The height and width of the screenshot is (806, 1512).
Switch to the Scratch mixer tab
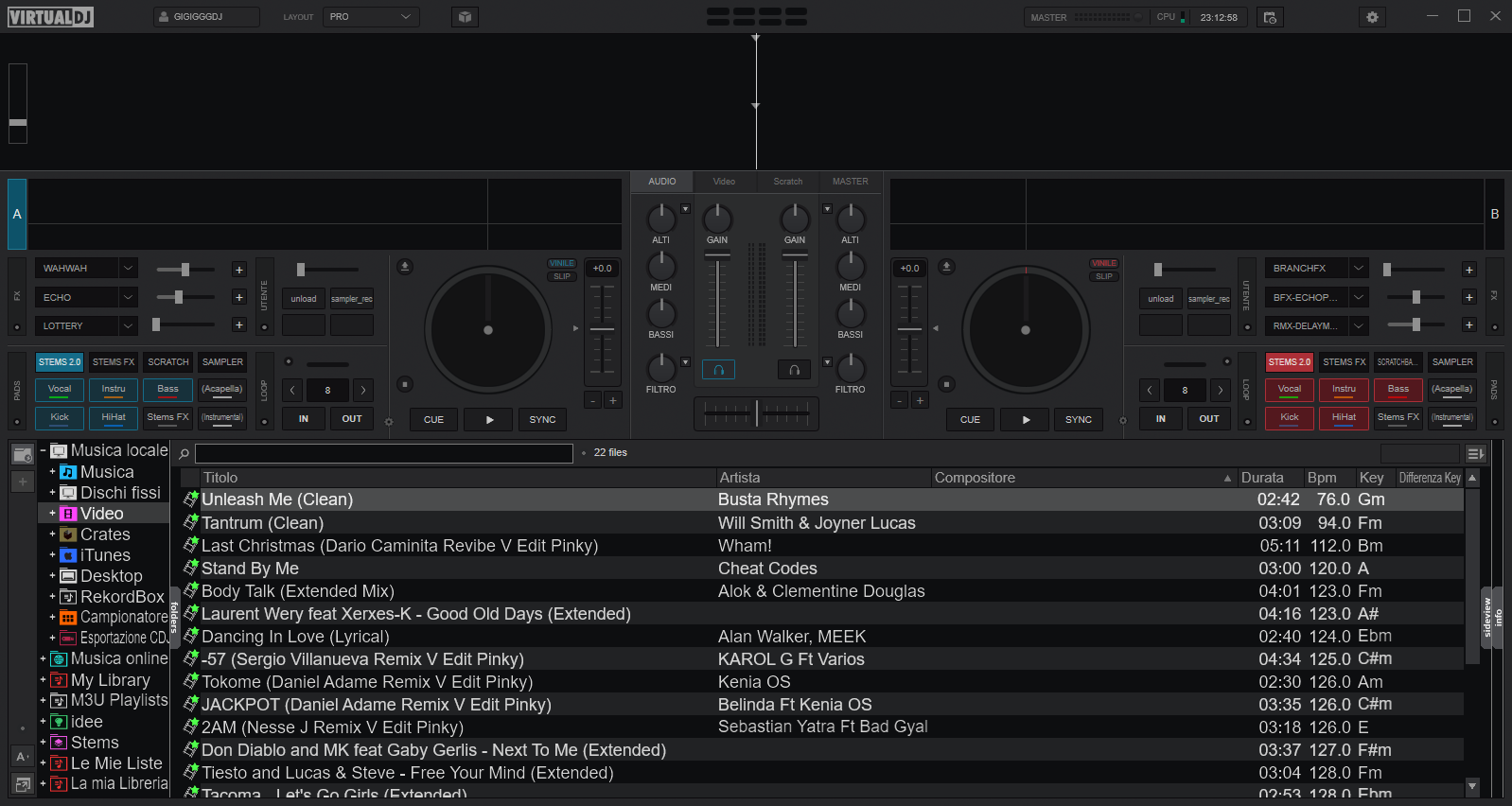click(788, 182)
